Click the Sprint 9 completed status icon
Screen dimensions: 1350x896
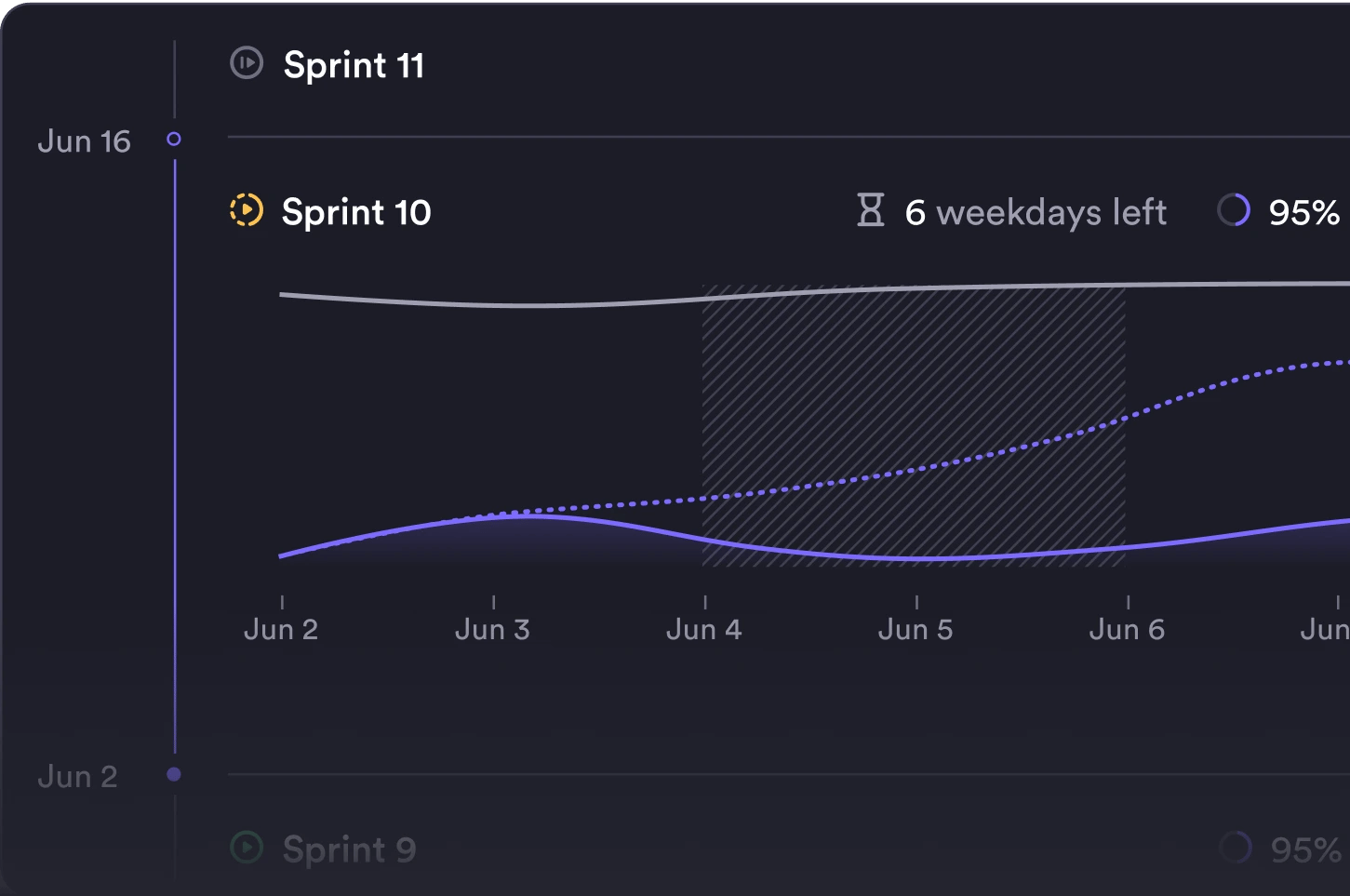246,848
